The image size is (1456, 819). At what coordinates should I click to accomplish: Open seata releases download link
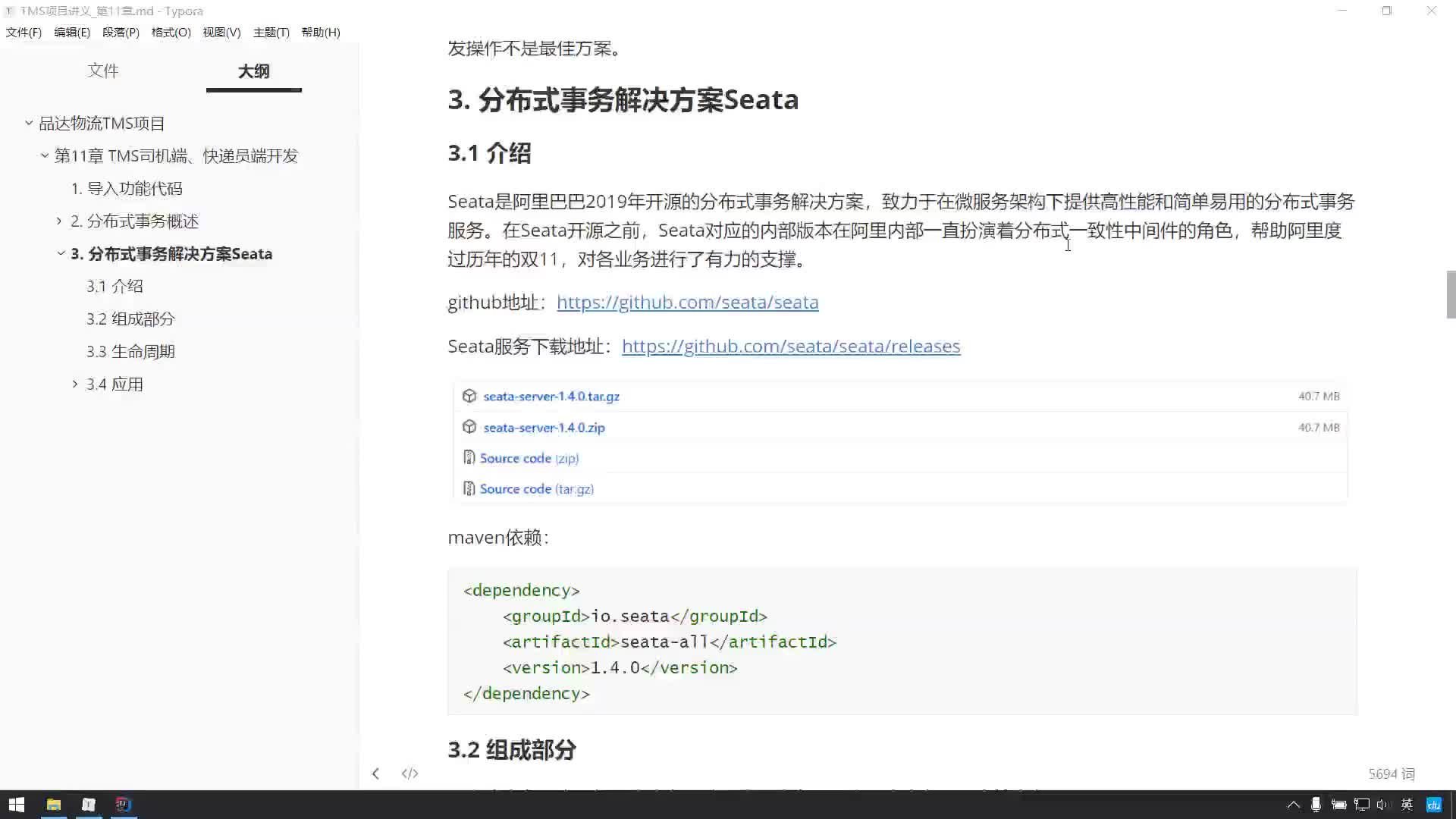tap(791, 347)
